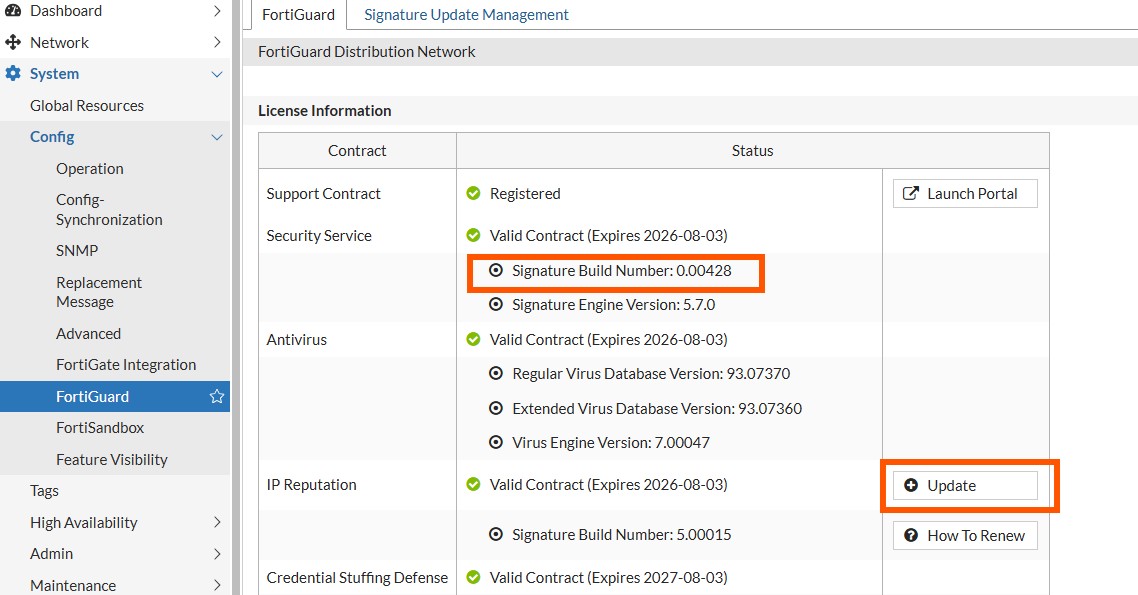Click the IP Reputation green check icon
The width and height of the screenshot is (1138, 595).
(473, 484)
